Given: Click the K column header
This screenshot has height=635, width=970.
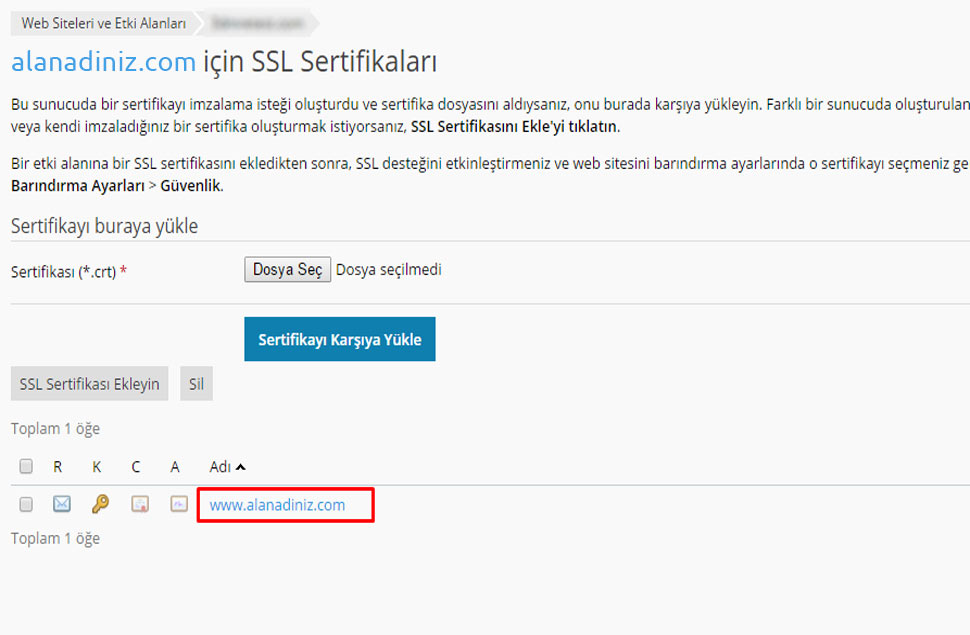Looking at the screenshot, I should tap(97, 467).
